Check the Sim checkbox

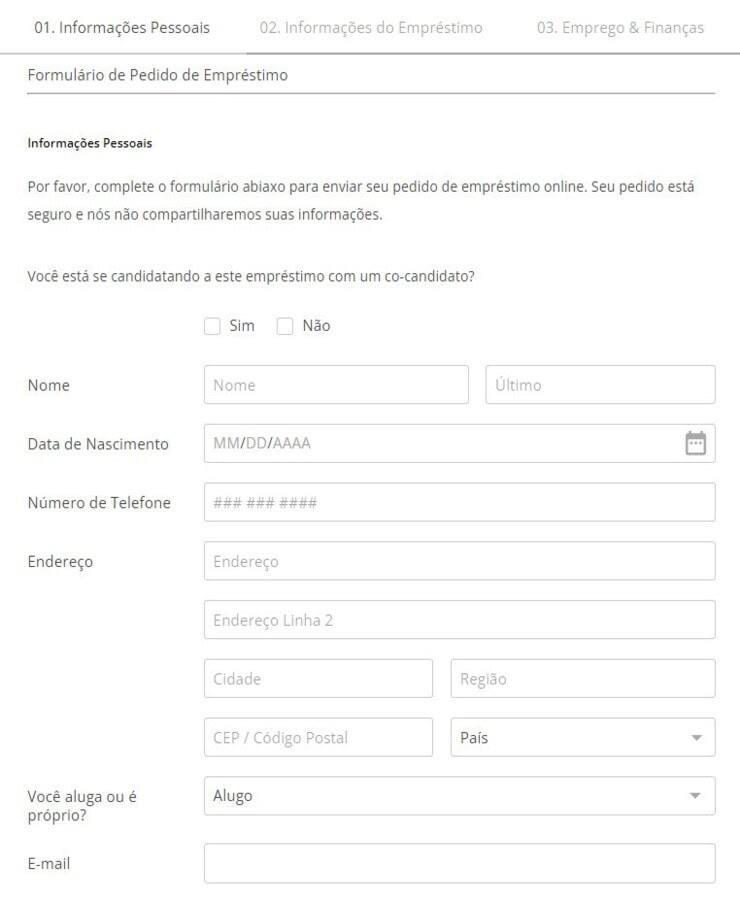coord(212,326)
